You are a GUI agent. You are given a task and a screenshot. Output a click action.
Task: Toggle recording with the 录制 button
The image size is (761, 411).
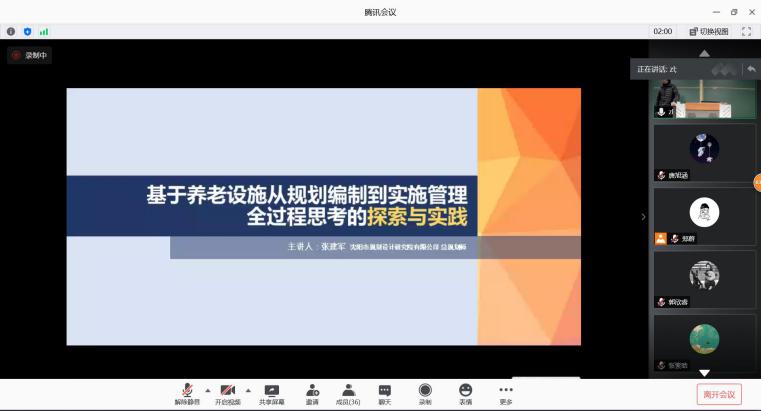(x=425, y=393)
